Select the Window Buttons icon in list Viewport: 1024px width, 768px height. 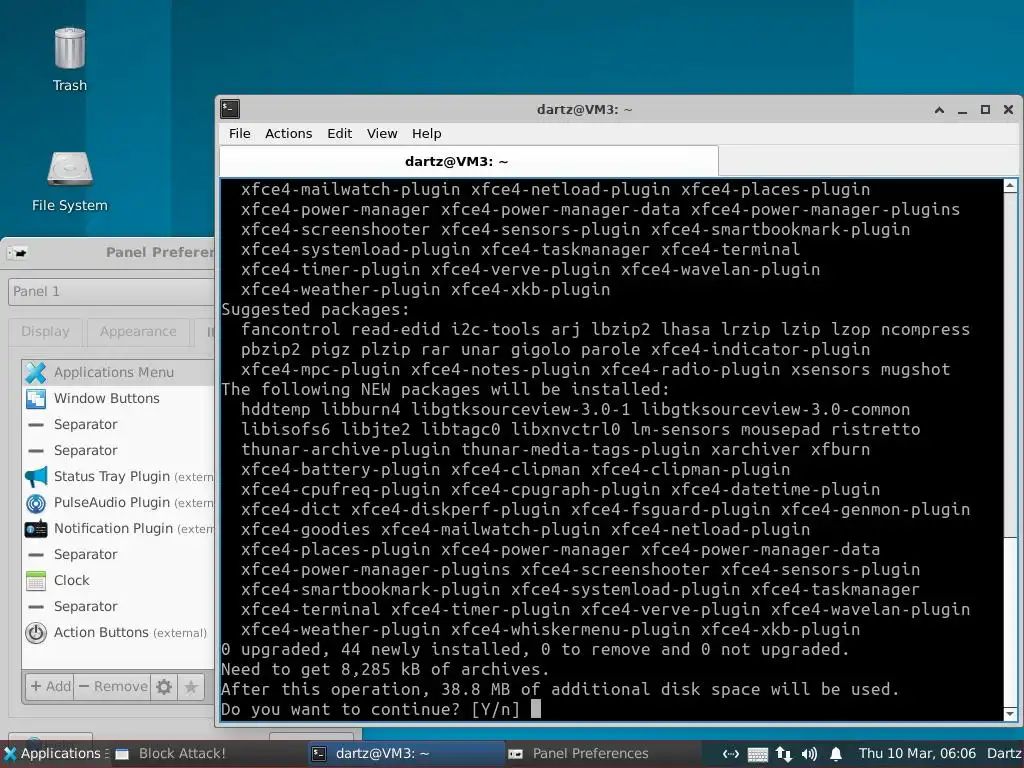point(36,398)
